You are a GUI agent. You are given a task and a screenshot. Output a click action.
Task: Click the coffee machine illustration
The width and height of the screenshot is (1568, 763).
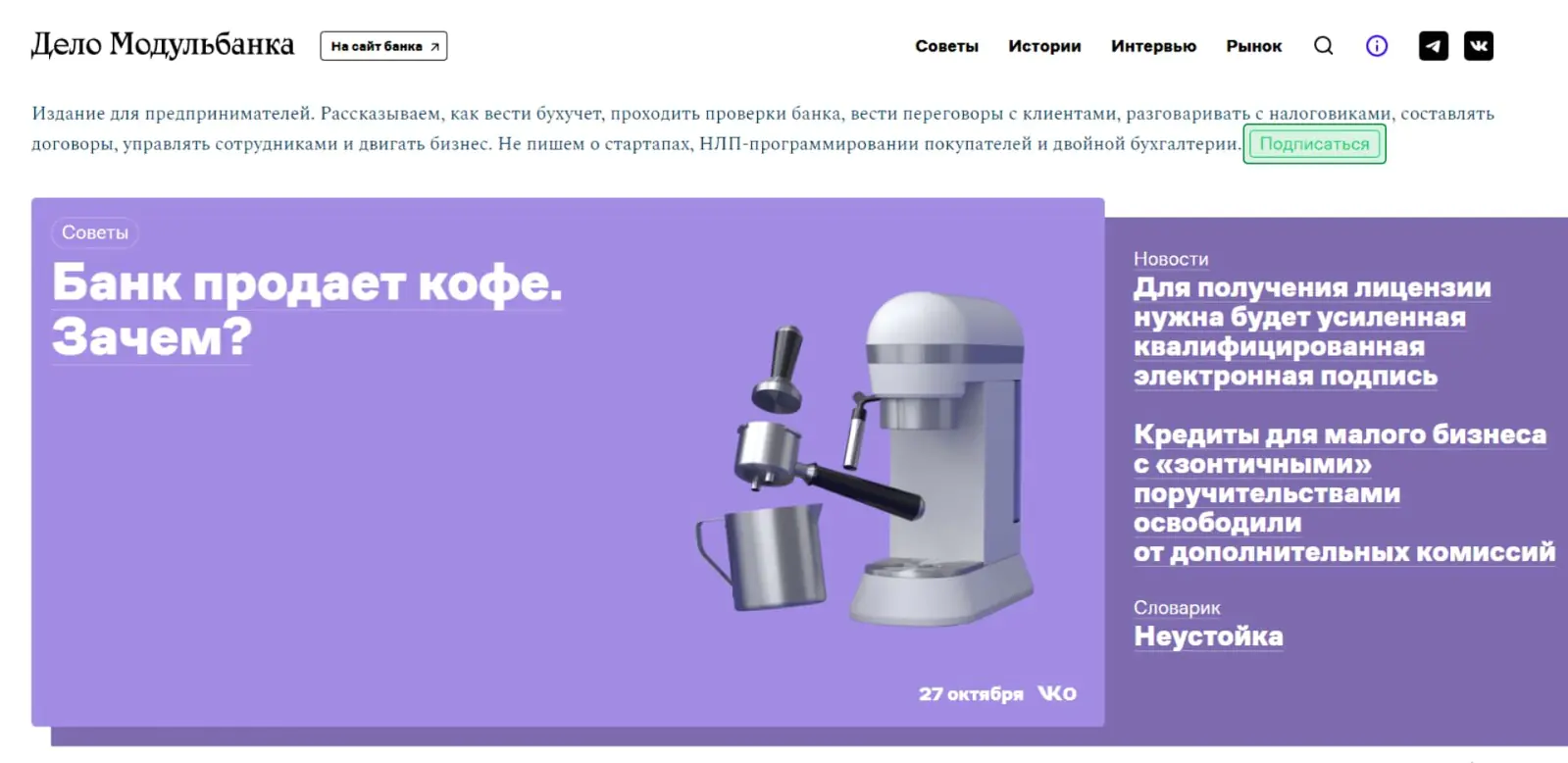[x=863, y=461]
